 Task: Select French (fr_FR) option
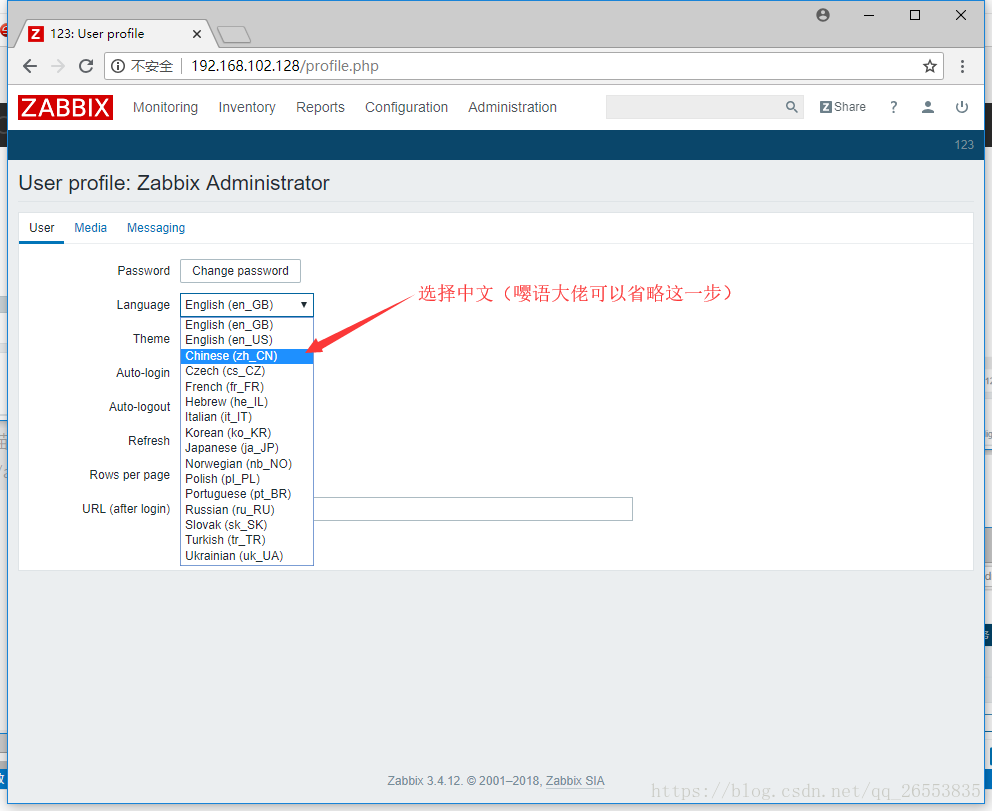(x=247, y=387)
